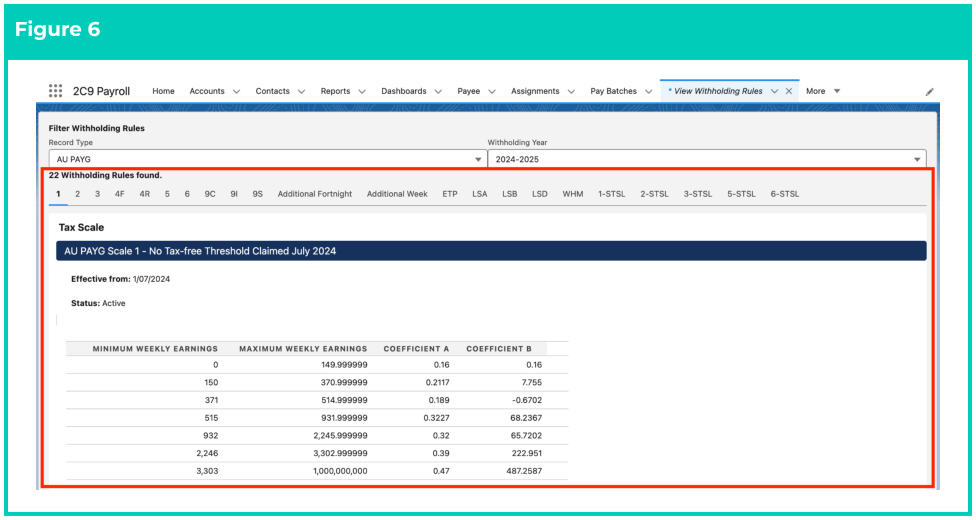
Task: Select the View Withholding Rules tab
Action: tap(715, 91)
